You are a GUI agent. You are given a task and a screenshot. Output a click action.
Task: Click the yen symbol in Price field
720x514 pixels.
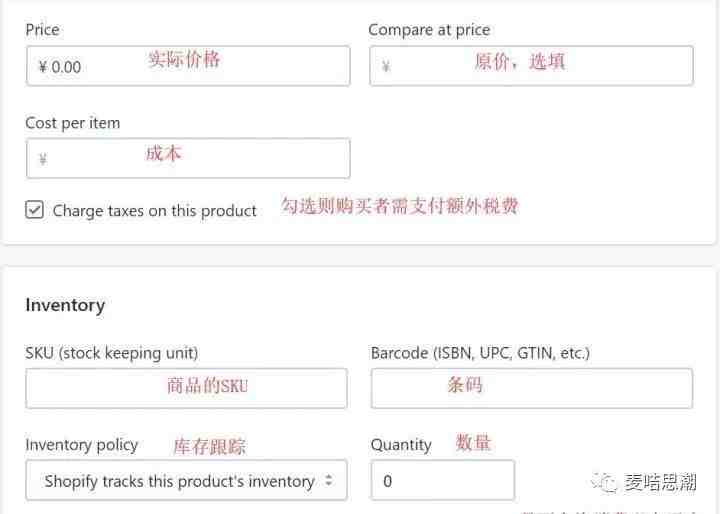(43, 67)
